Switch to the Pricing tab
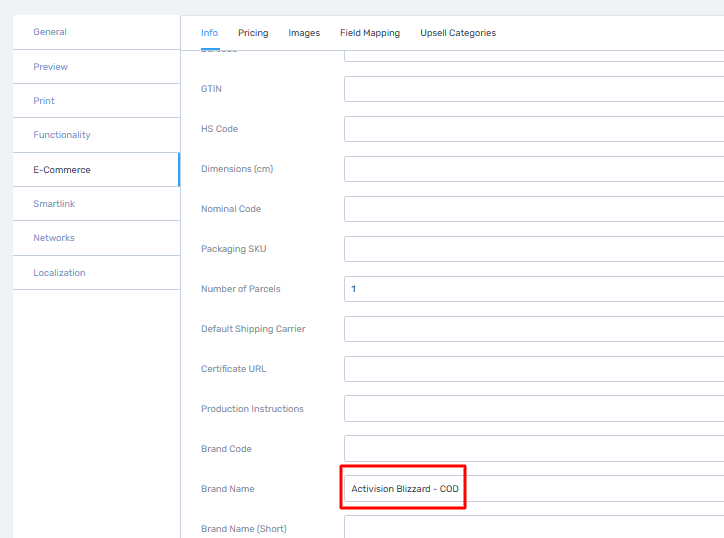724x538 pixels. click(x=253, y=33)
